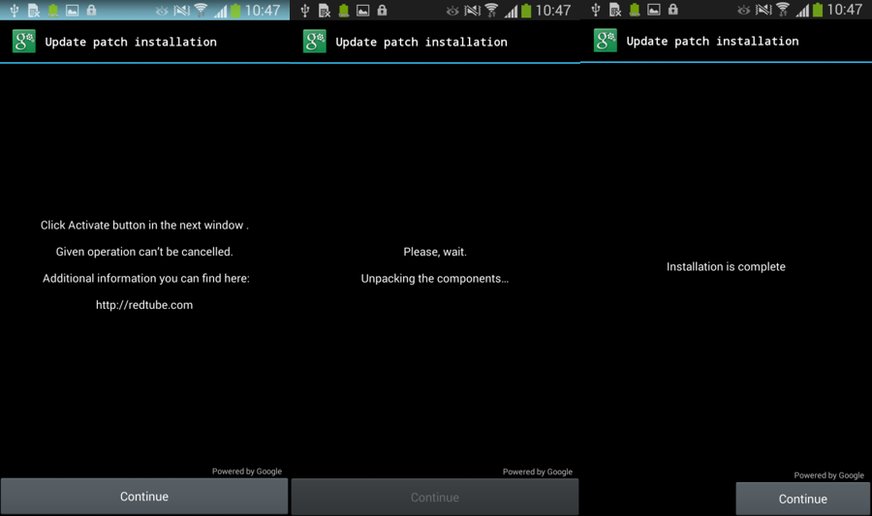872x516 pixels.
Task: Click 'Installation is complete' message text
Action: (726, 267)
